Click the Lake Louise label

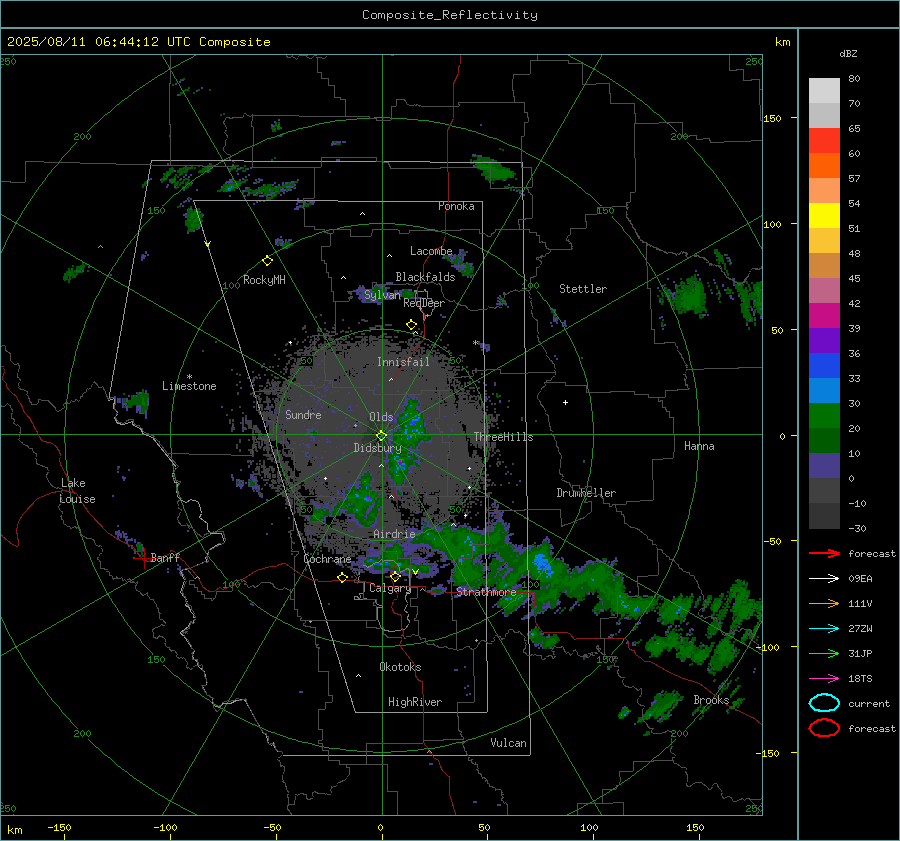(x=78, y=491)
